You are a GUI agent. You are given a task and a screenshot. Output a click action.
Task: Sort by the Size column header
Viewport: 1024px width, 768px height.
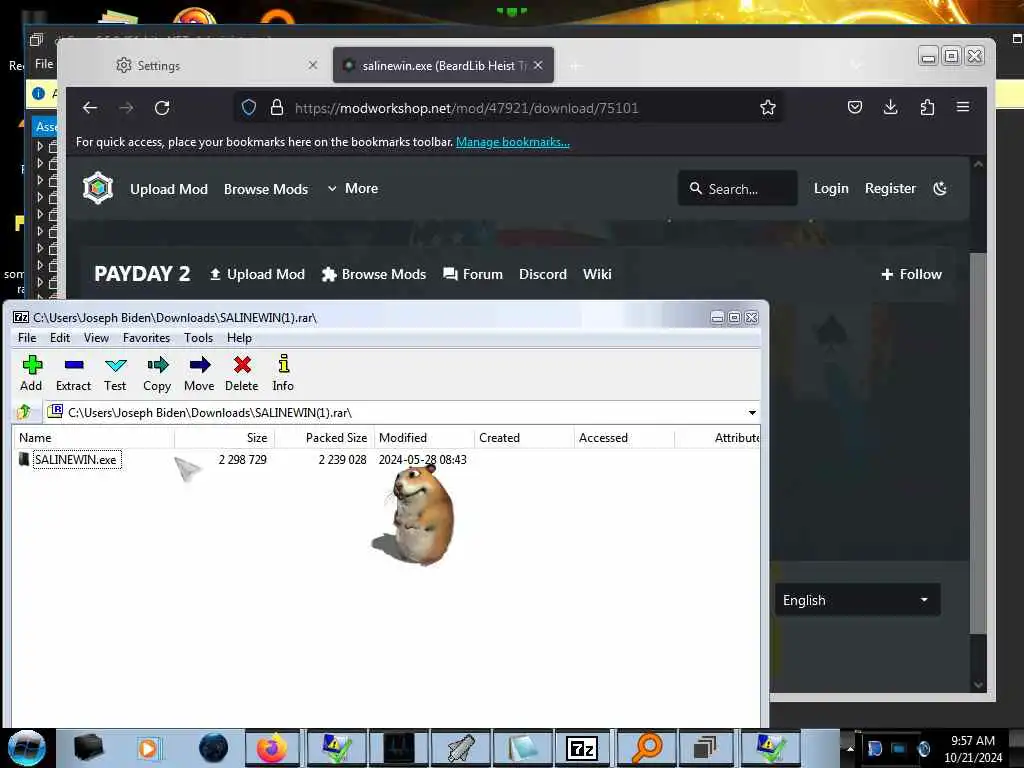point(225,438)
